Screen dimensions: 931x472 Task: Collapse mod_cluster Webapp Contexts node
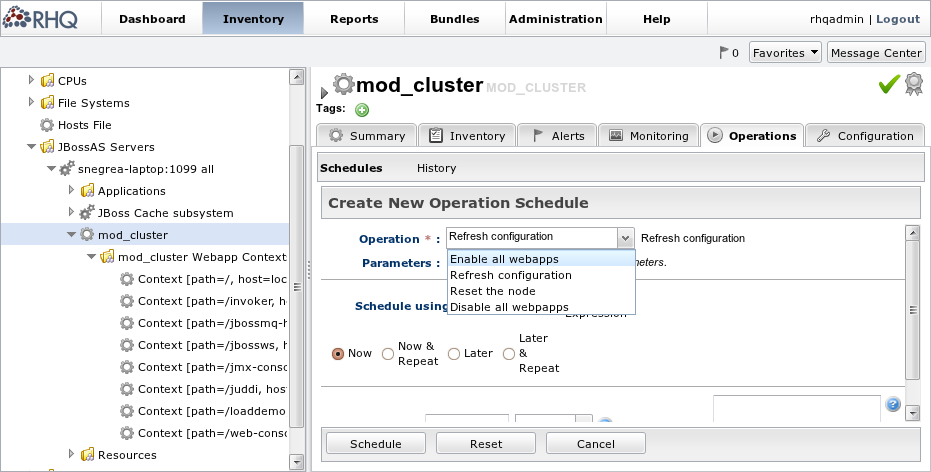point(91,256)
